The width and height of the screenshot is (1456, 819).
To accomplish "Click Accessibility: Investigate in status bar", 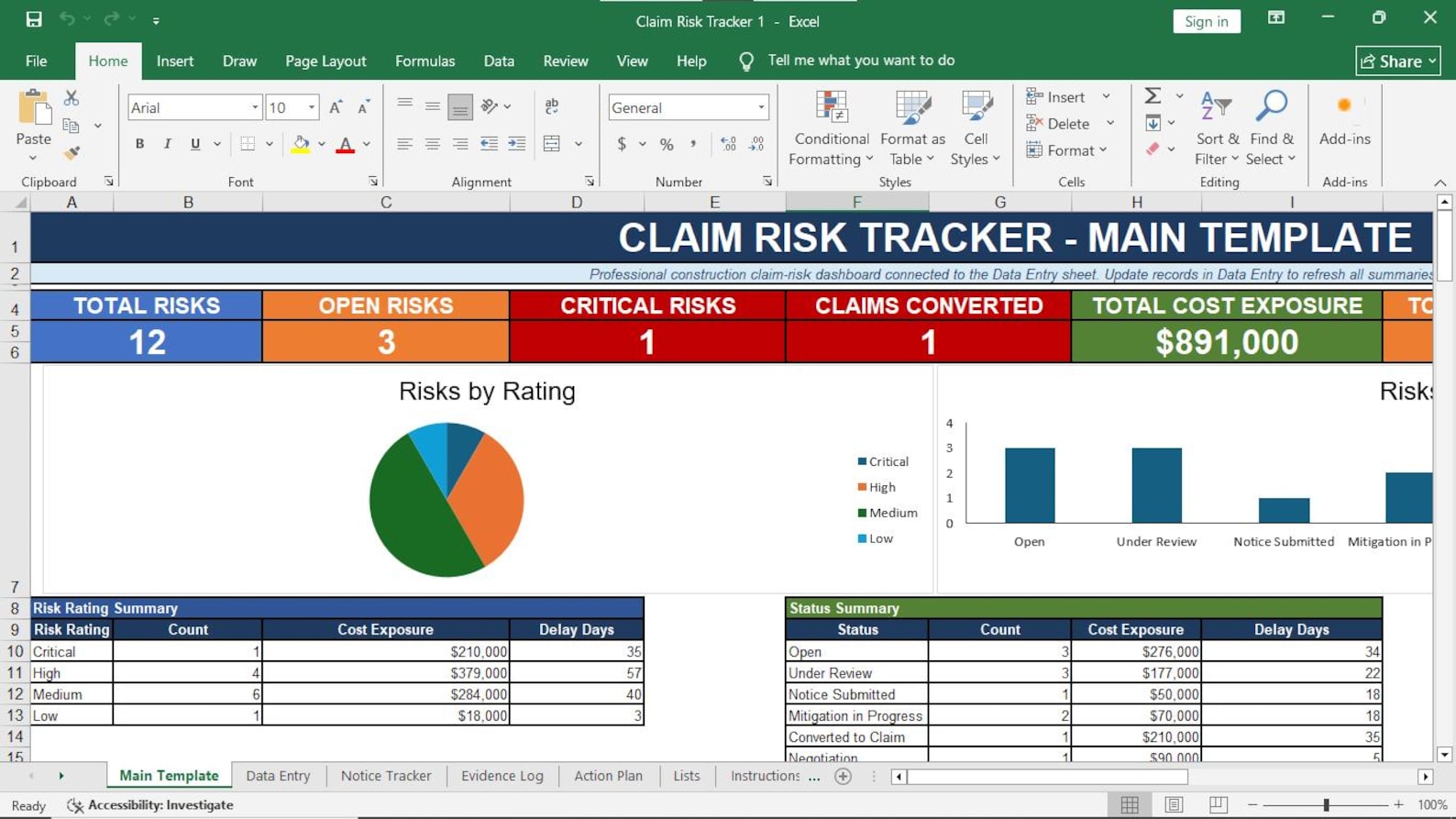I will (x=150, y=805).
